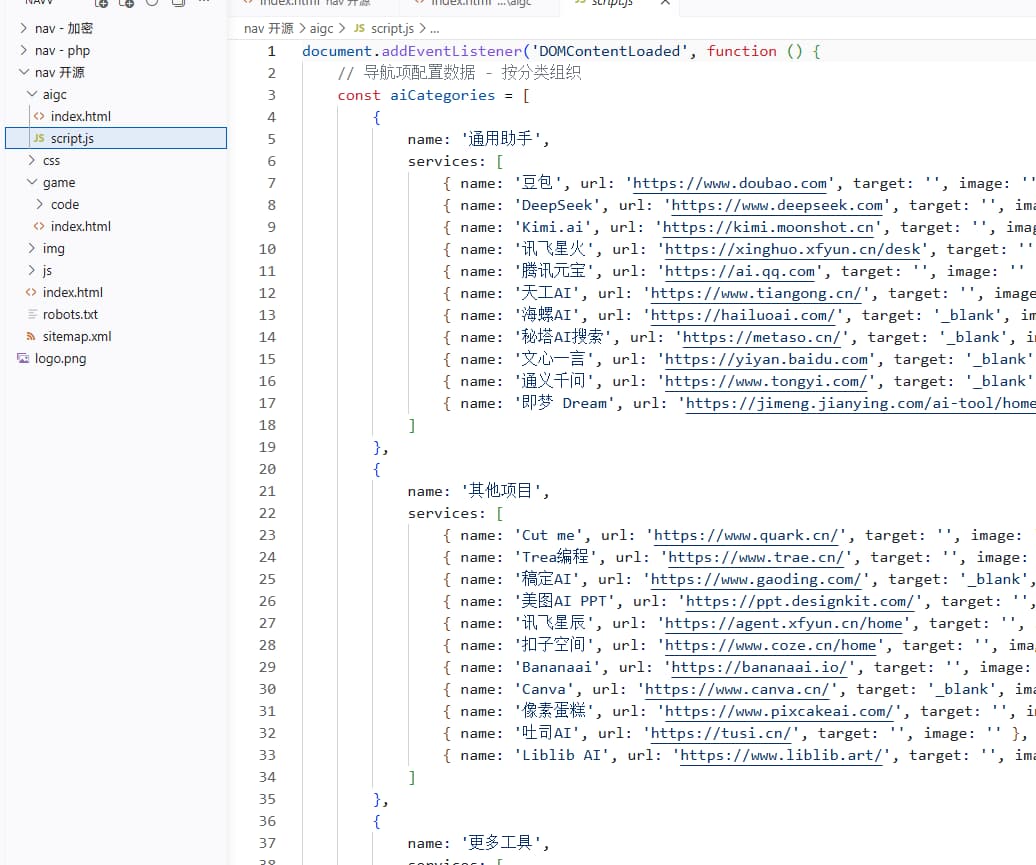Viewport: 1036px width, 865px height.
Task: Follow the https://www.tiangong.cn/ link
Action: [756, 293]
